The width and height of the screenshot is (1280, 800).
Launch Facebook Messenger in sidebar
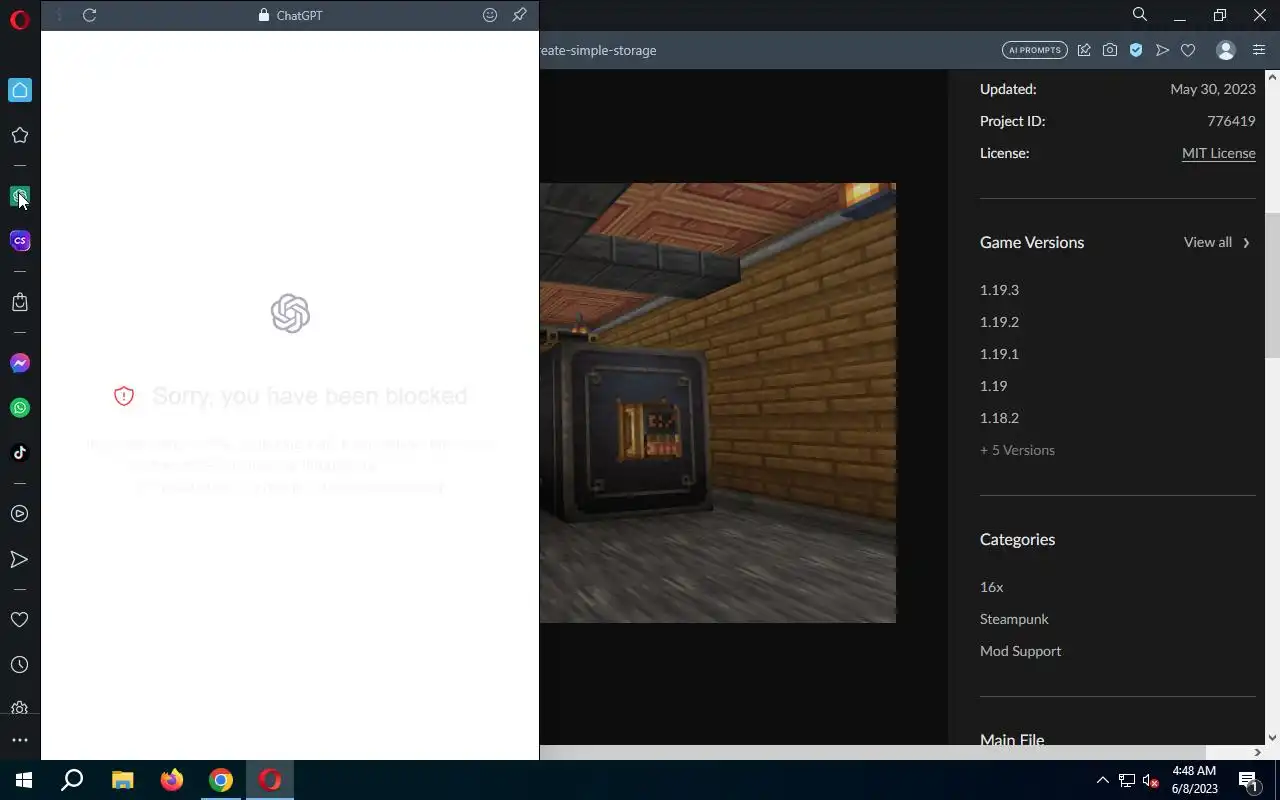20,363
